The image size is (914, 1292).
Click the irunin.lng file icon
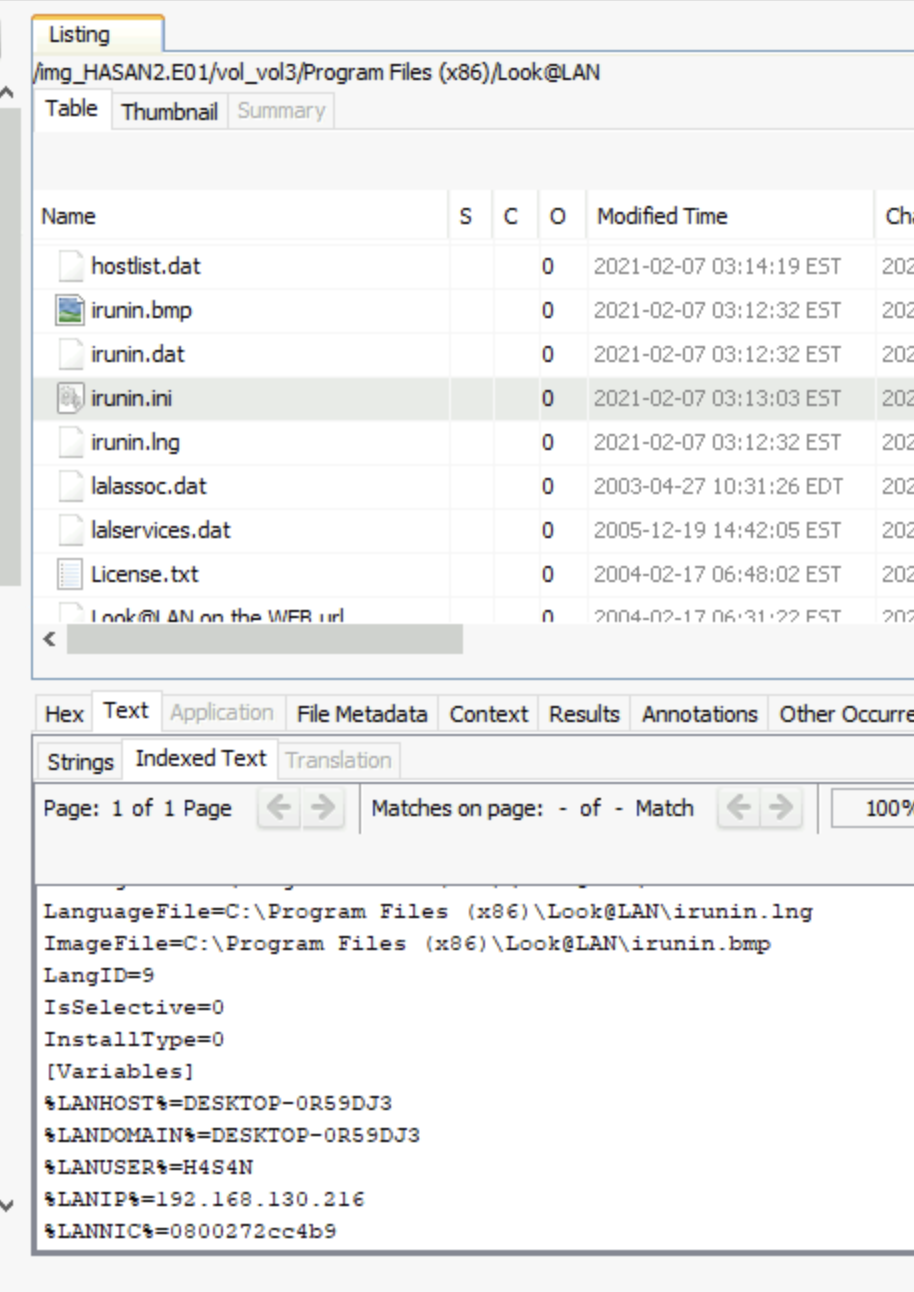pyautogui.click(x=70, y=442)
